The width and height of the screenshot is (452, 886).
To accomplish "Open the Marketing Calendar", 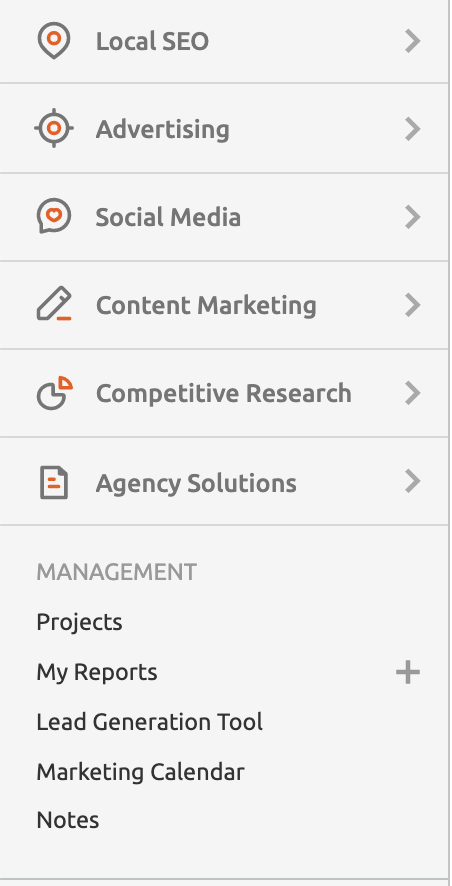I will point(141,771).
